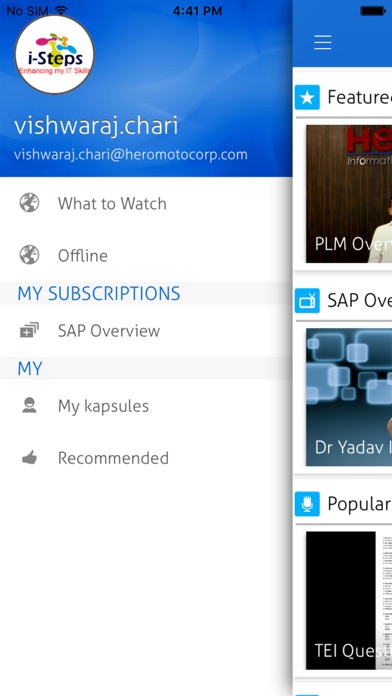Click the SAP Overview TV icon
The width and height of the screenshot is (392, 696).
[307, 301]
